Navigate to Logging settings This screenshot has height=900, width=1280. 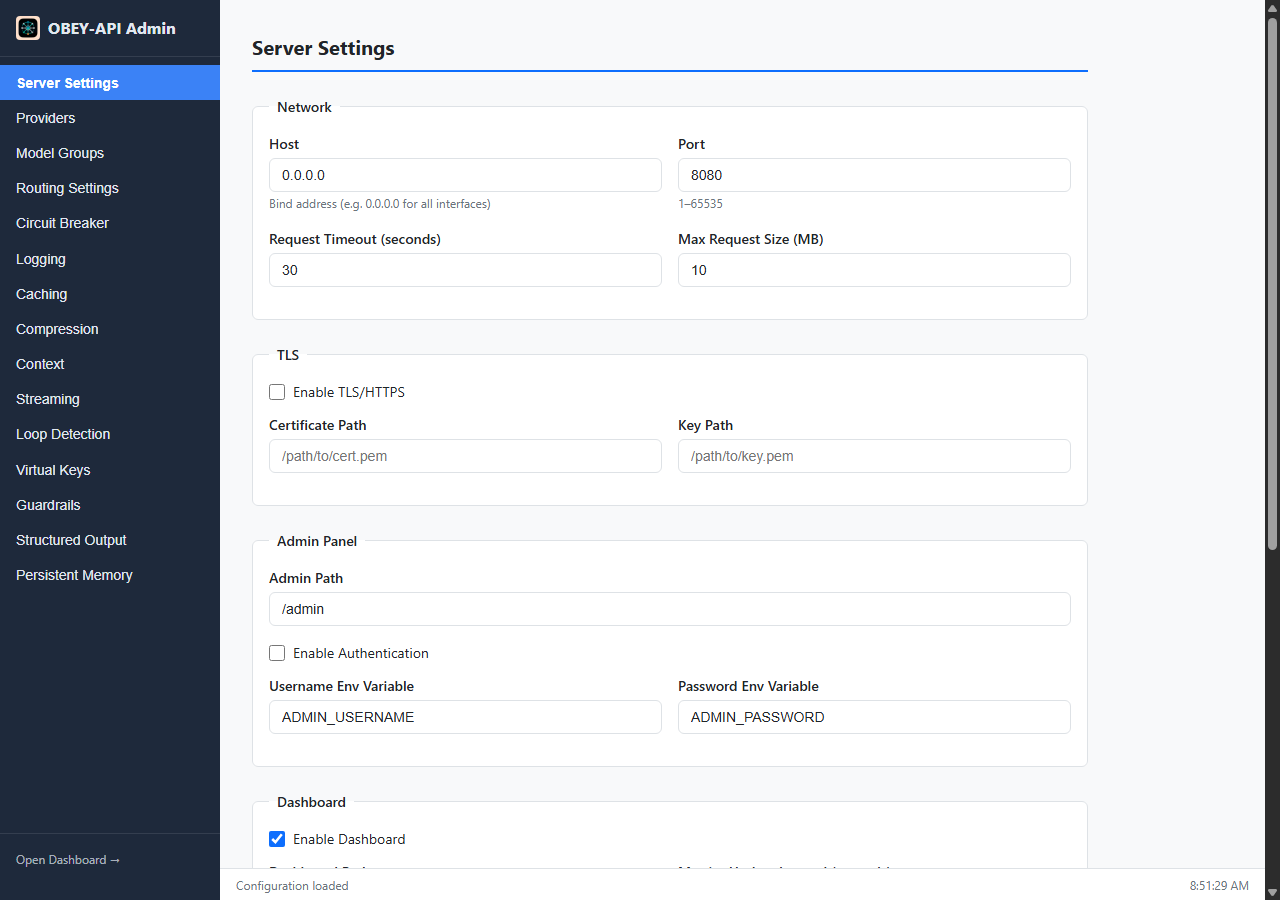point(110,259)
